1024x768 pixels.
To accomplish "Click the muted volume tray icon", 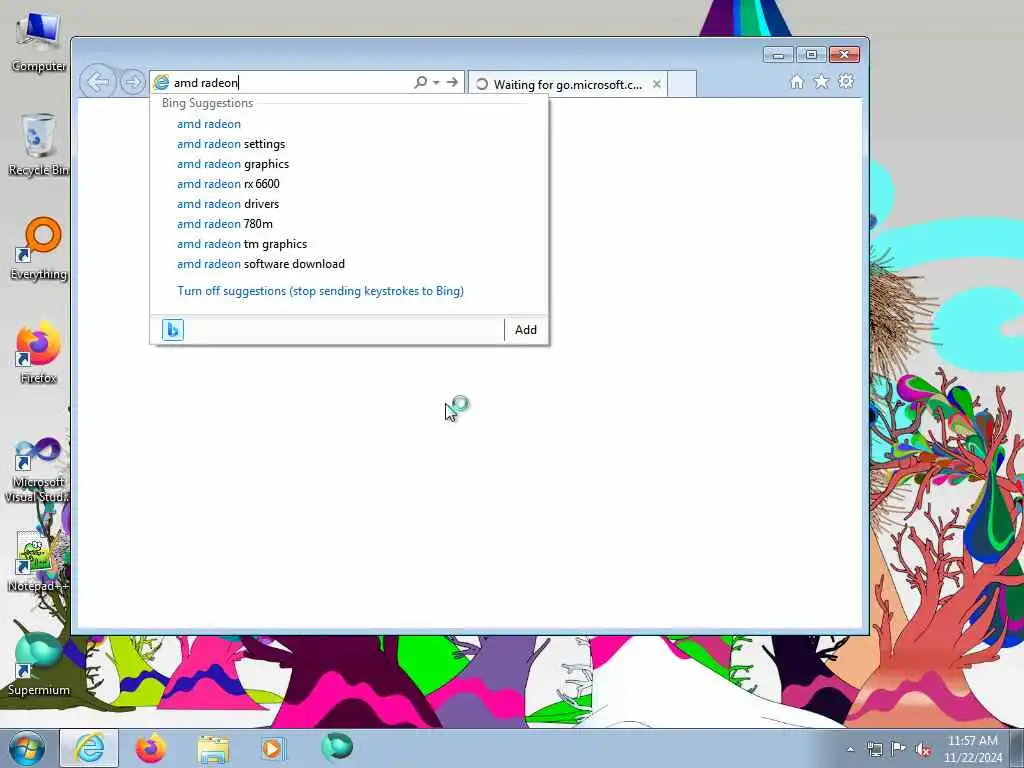I will point(923,749).
